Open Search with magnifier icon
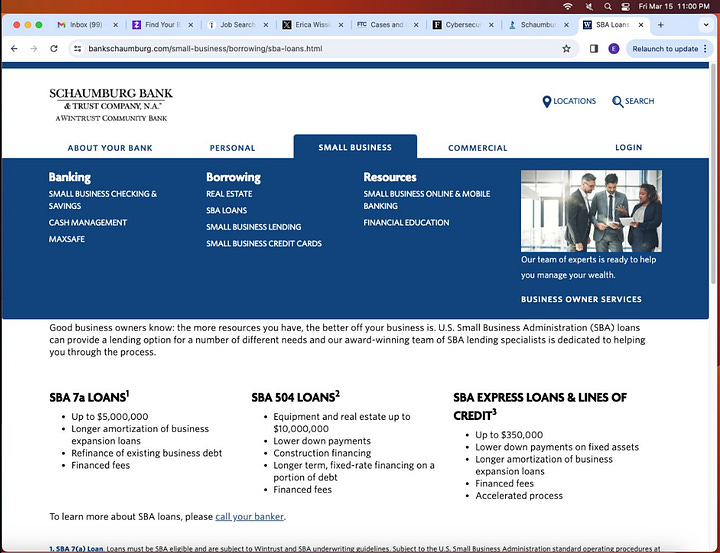Screen dimensions: 720x553 coord(633,101)
